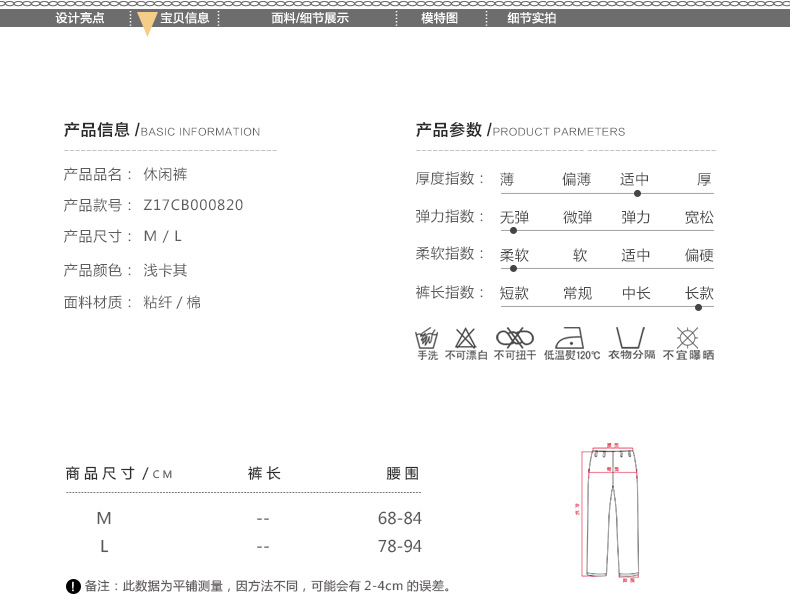Image resolution: width=790 pixels, height=611 pixels.
Task: Go to the 面料/细节展示 tab
Action: (310, 18)
